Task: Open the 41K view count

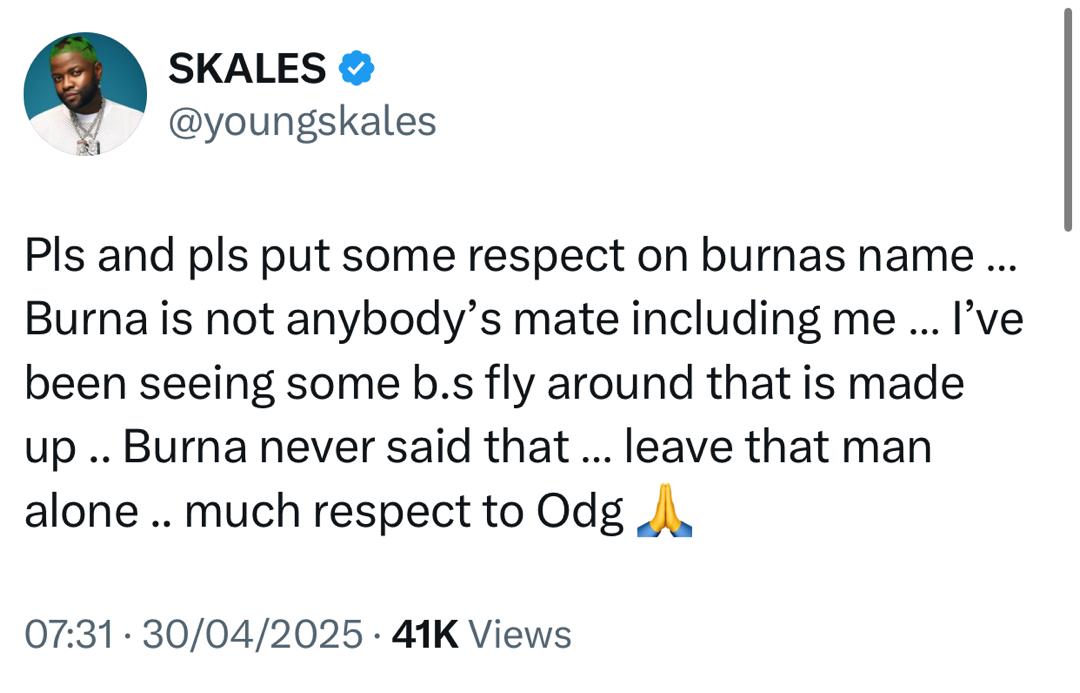Action: point(424,634)
